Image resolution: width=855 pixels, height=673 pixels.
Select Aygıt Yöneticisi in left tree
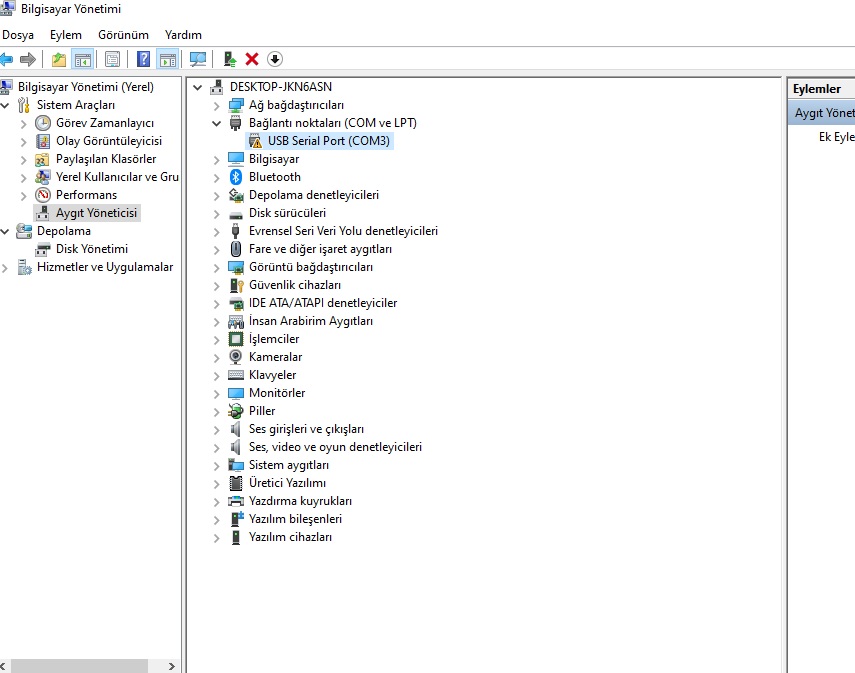pyautogui.click(x=96, y=213)
